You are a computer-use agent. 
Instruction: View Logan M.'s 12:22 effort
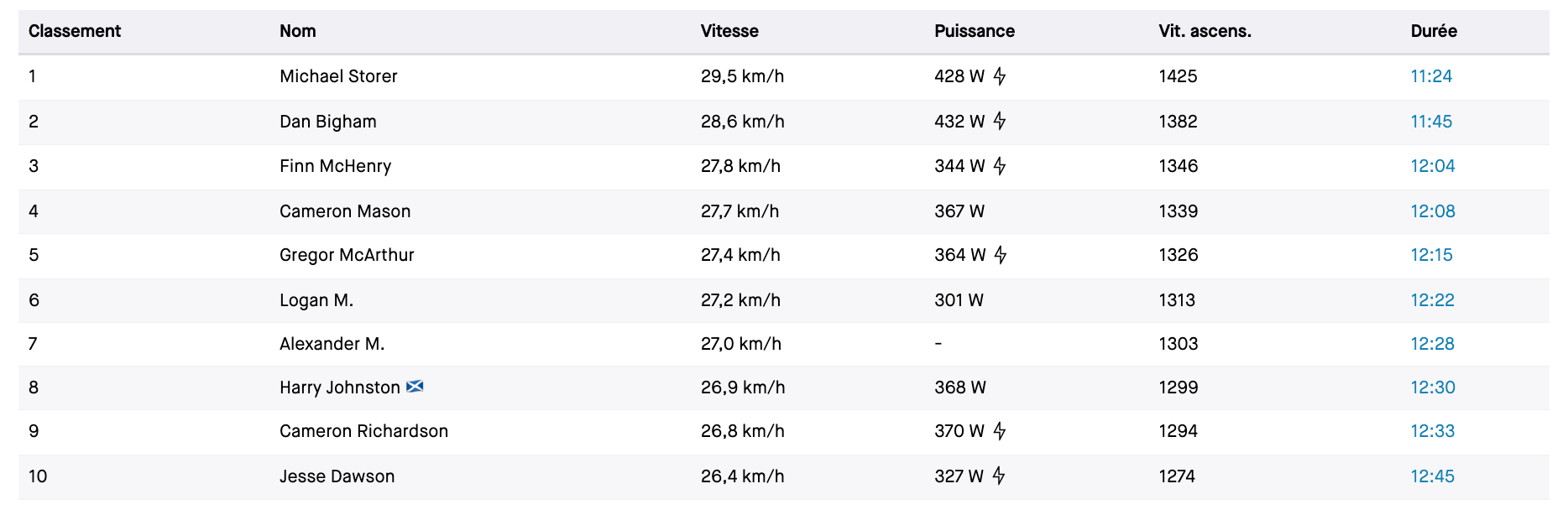tap(1432, 300)
